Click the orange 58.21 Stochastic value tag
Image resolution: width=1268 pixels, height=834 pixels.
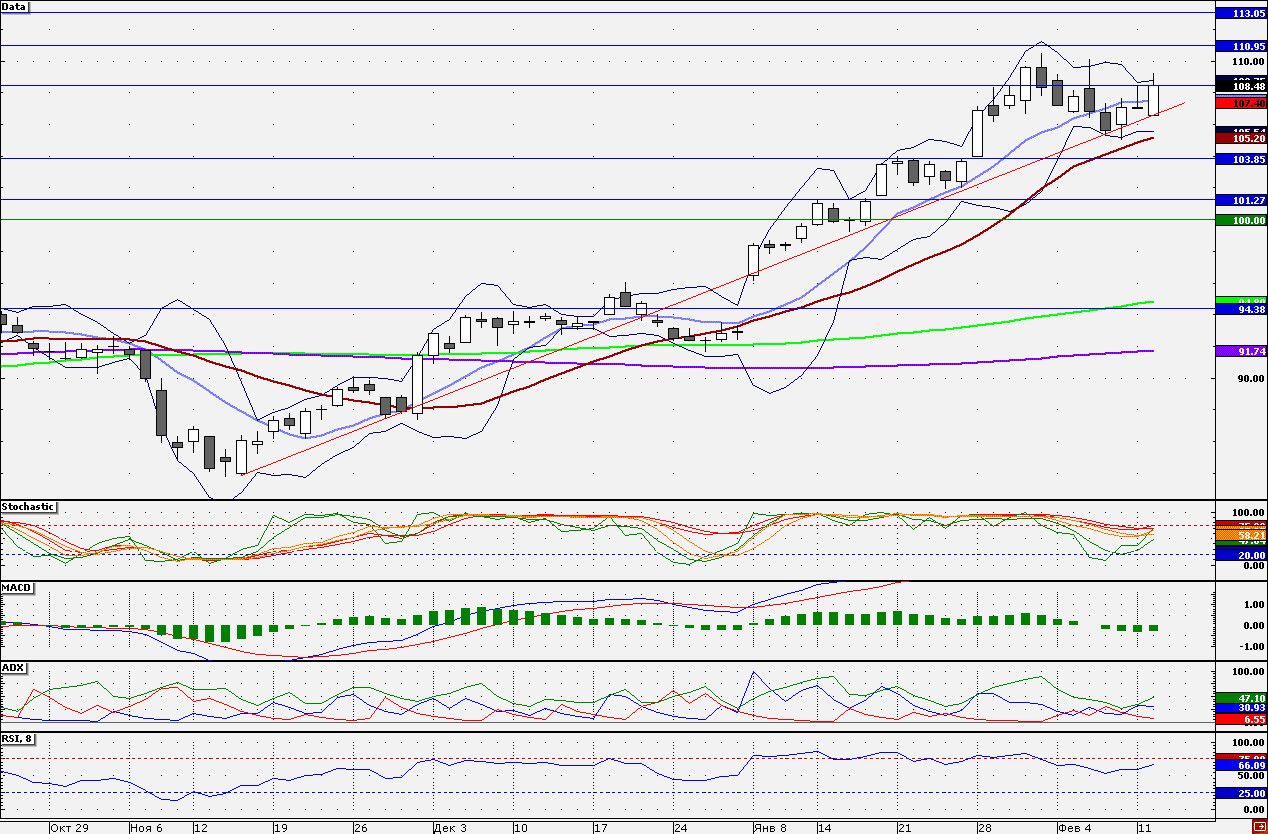click(1241, 536)
